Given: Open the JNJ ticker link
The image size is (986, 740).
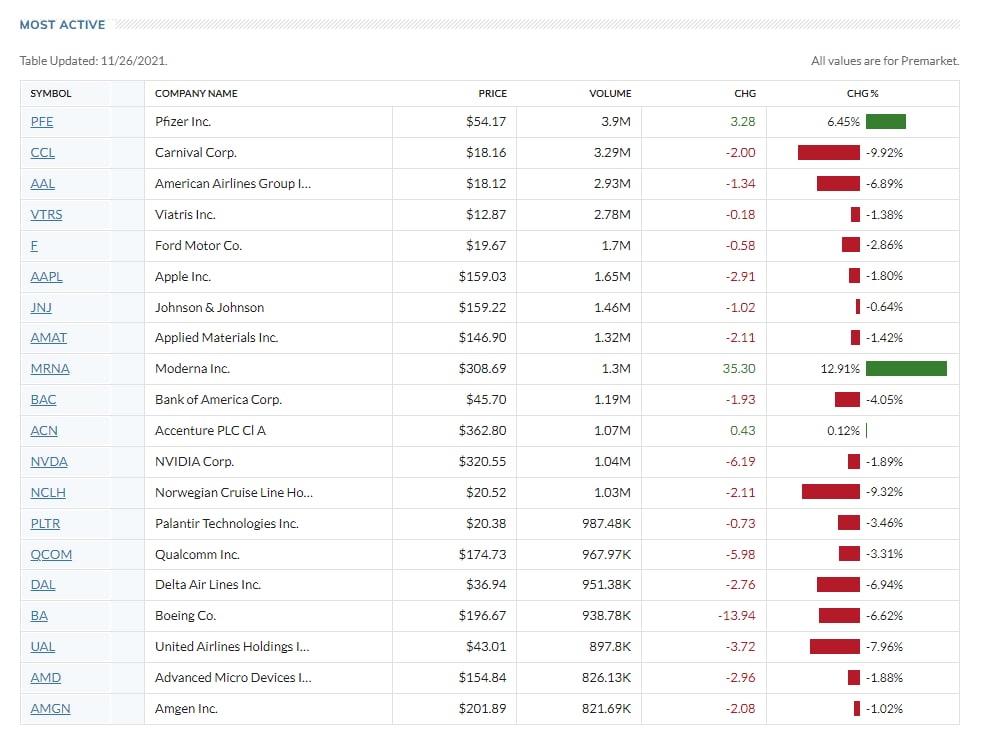Looking at the screenshot, I should (41, 307).
